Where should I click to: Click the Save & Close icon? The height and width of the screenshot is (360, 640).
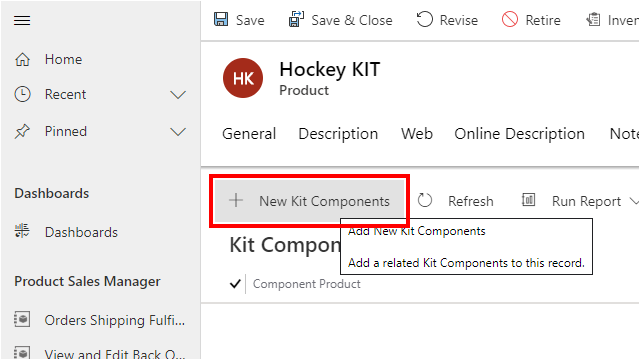(296, 19)
